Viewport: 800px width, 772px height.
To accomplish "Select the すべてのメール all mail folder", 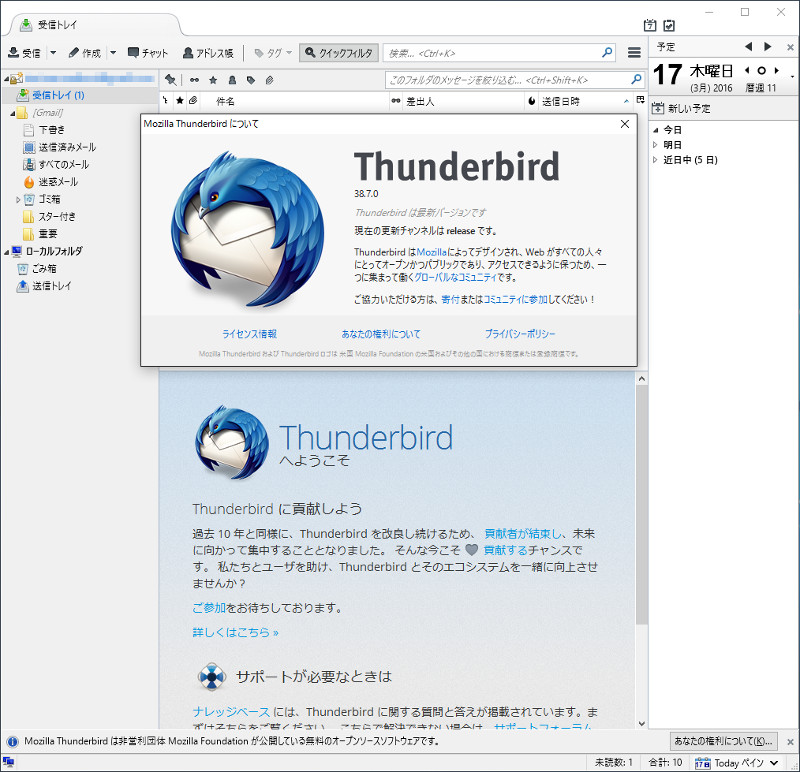I will click(x=64, y=164).
